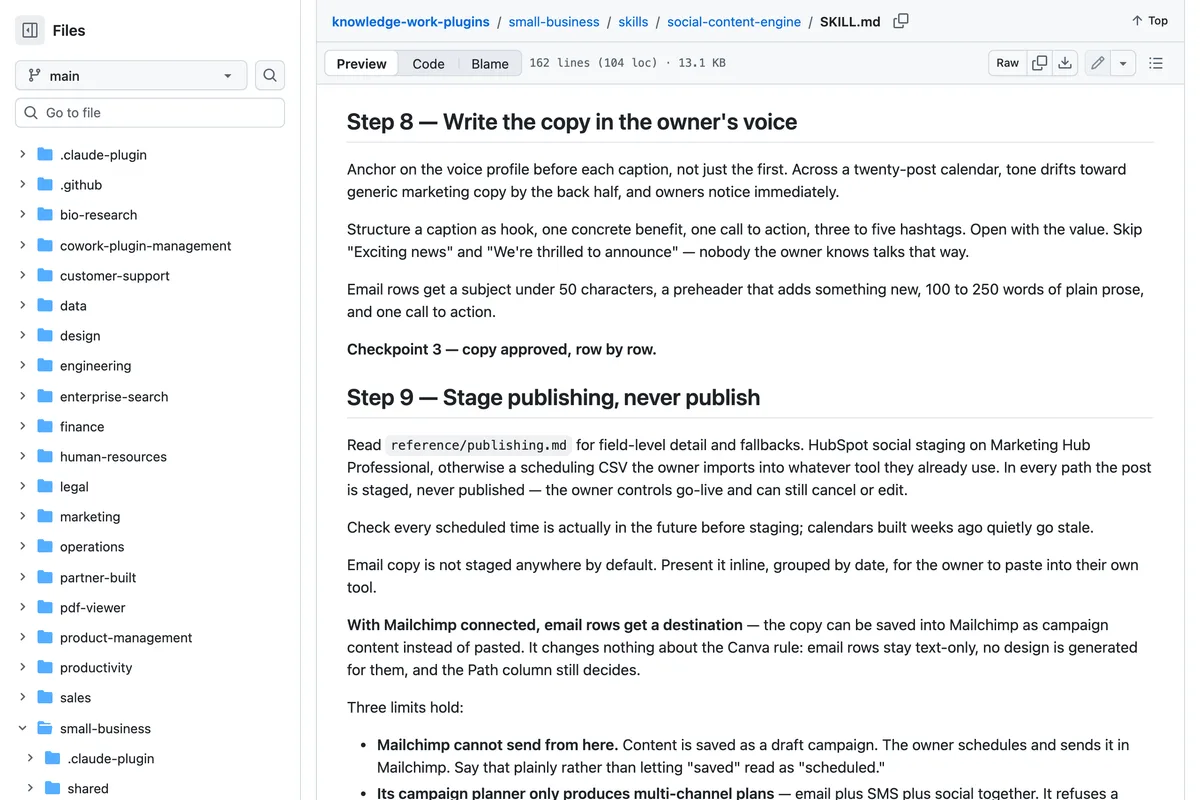Click the .claude-plugin root folder icon

point(45,155)
